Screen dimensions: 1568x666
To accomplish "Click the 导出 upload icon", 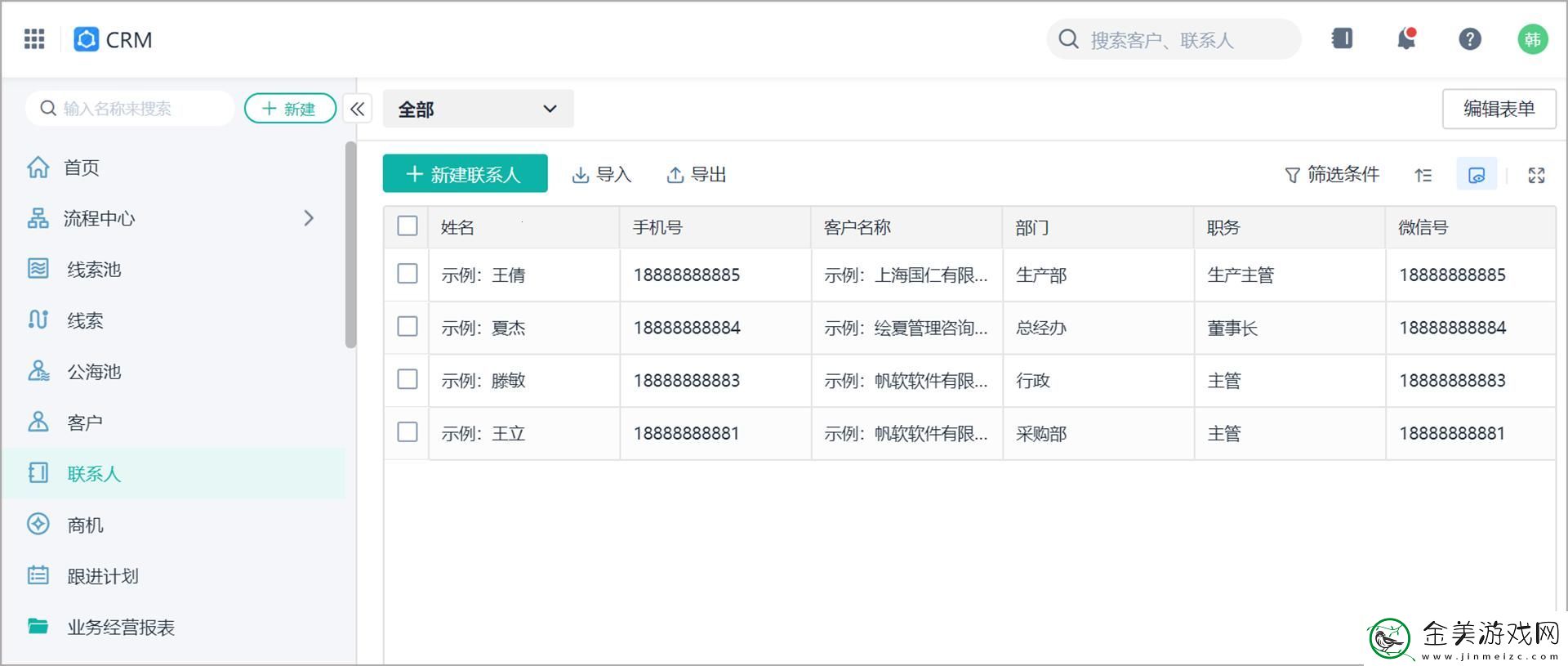I will tap(675, 175).
